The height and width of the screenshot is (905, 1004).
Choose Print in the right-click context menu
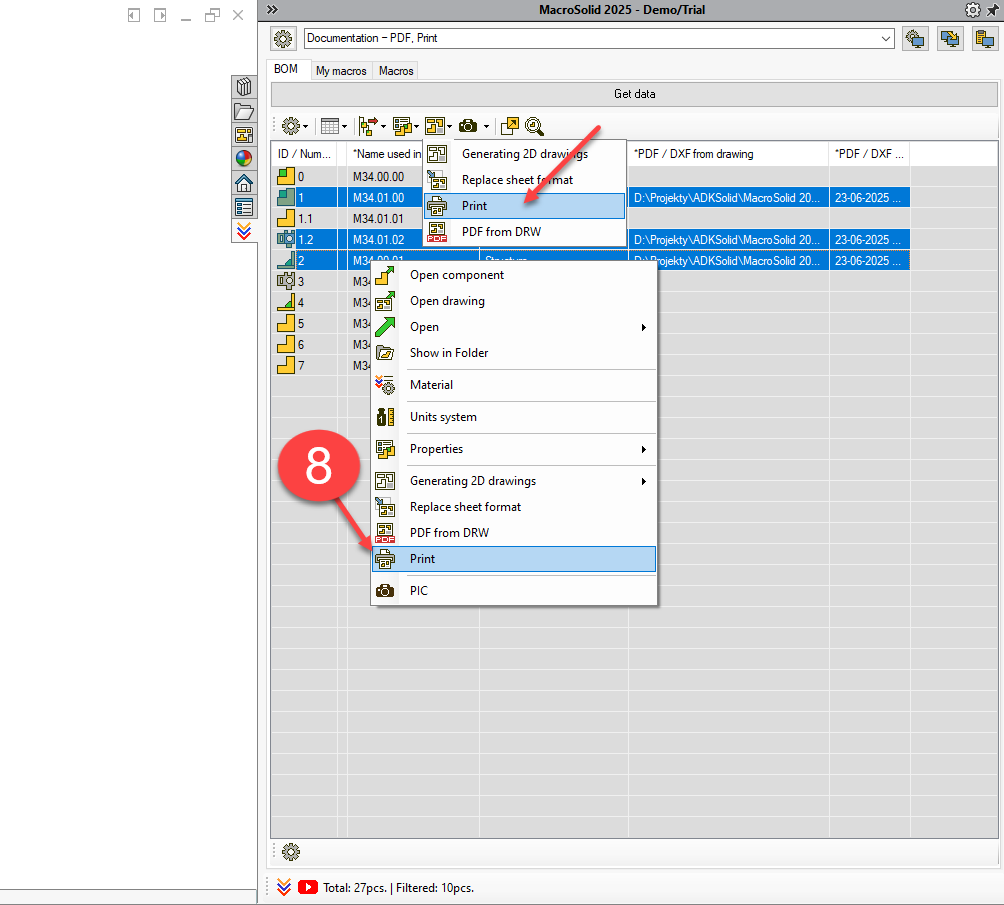point(514,559)
